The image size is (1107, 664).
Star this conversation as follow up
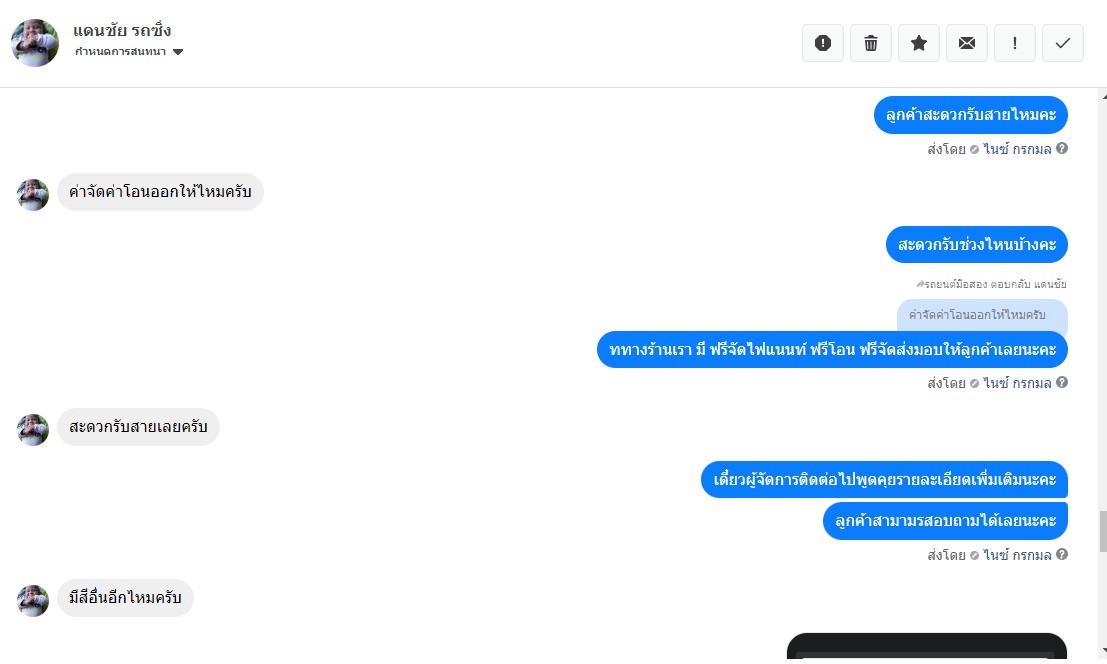918,43
